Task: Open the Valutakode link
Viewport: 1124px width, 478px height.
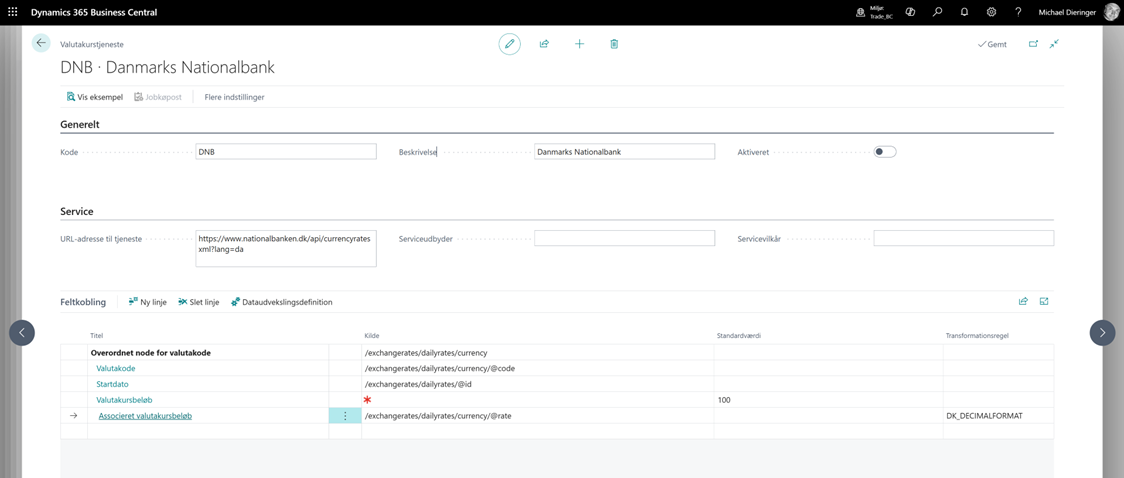Action: [116, 369]
